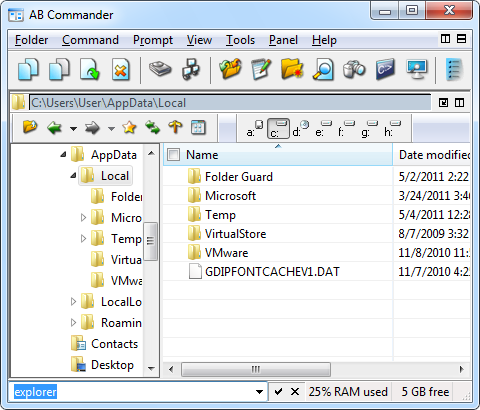Click the grid view icon in navigation bar
The height and width of the screenshot is (410, 480).
click(198, 127)
